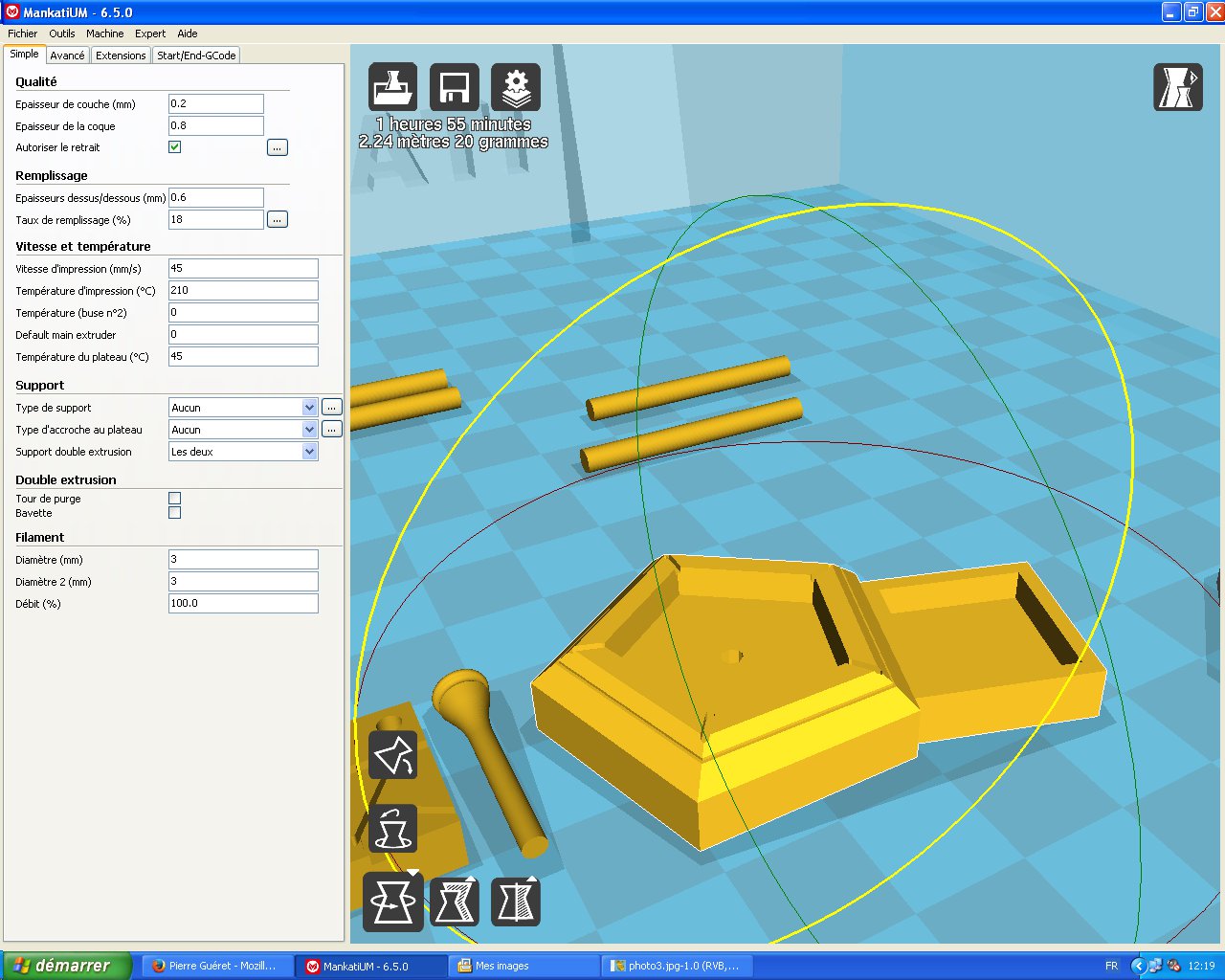Click the Température d'impression field

coord(243,290)
